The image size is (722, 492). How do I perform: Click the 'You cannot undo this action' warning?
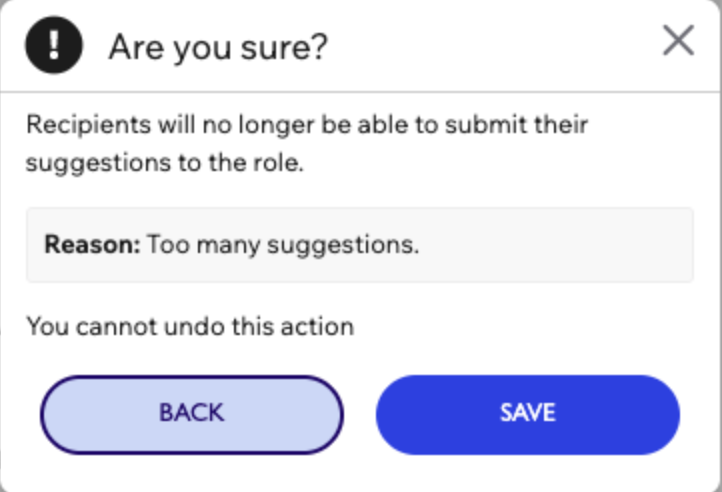(x=190, y=327)
